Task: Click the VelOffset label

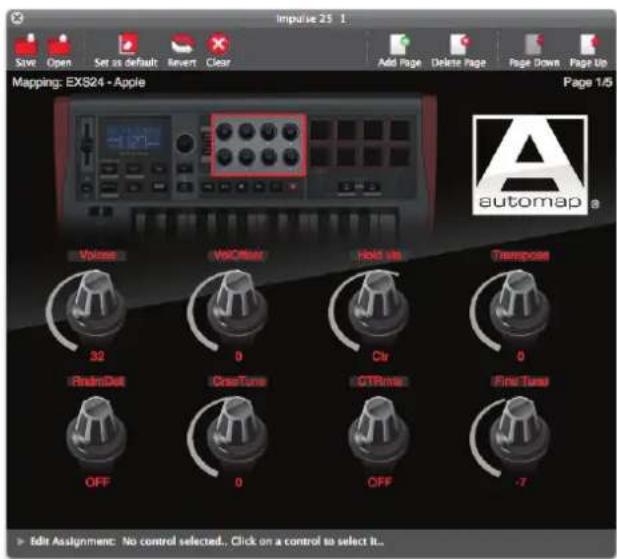Action: point(238,255)
